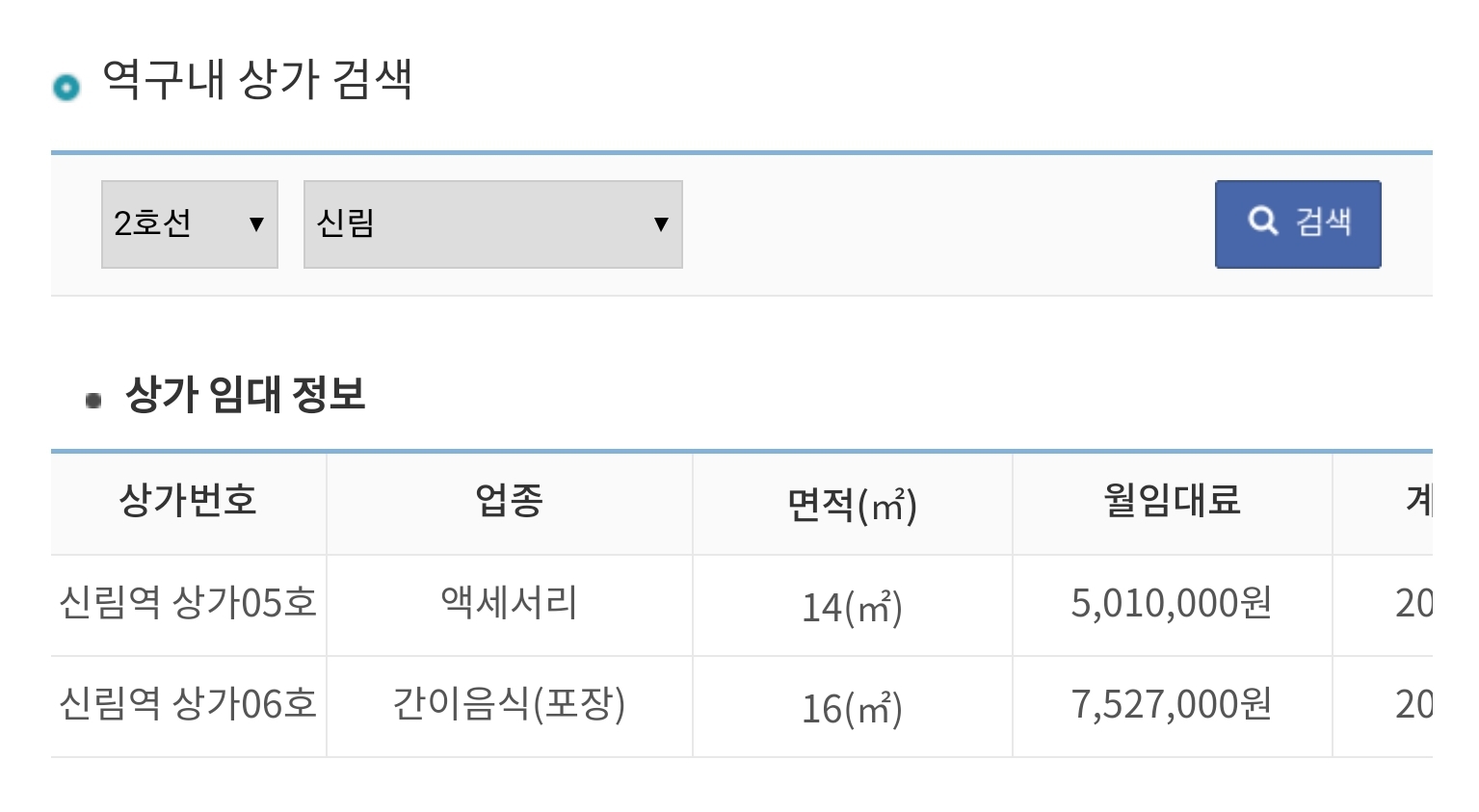This screenshot has height=812, width=1479.
Task: Open the 2호선 line dropdown
Action: (190, 224)
